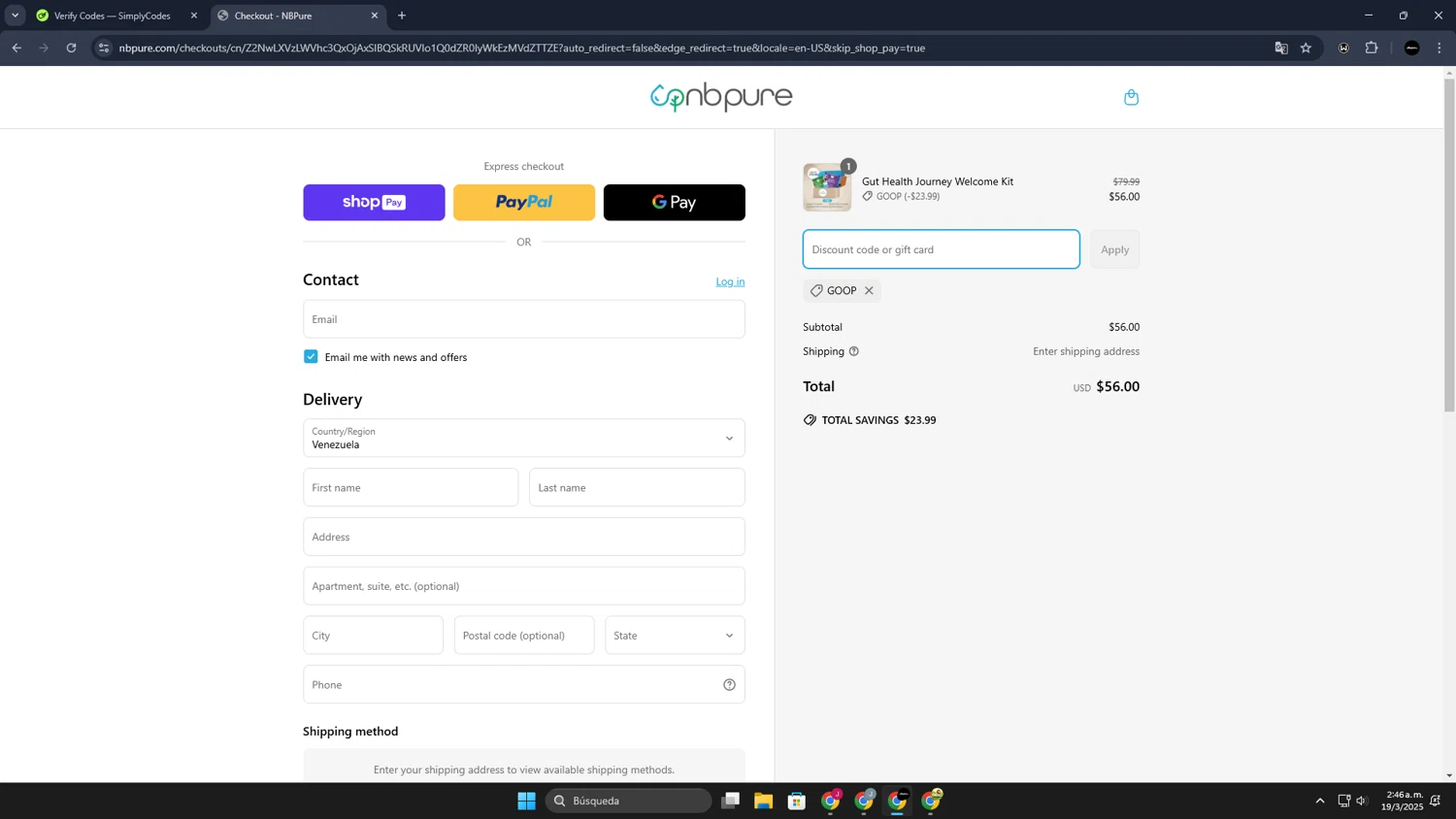Click the browser back arrow
Screen dimensions: 1456x819
coord(17,48)
